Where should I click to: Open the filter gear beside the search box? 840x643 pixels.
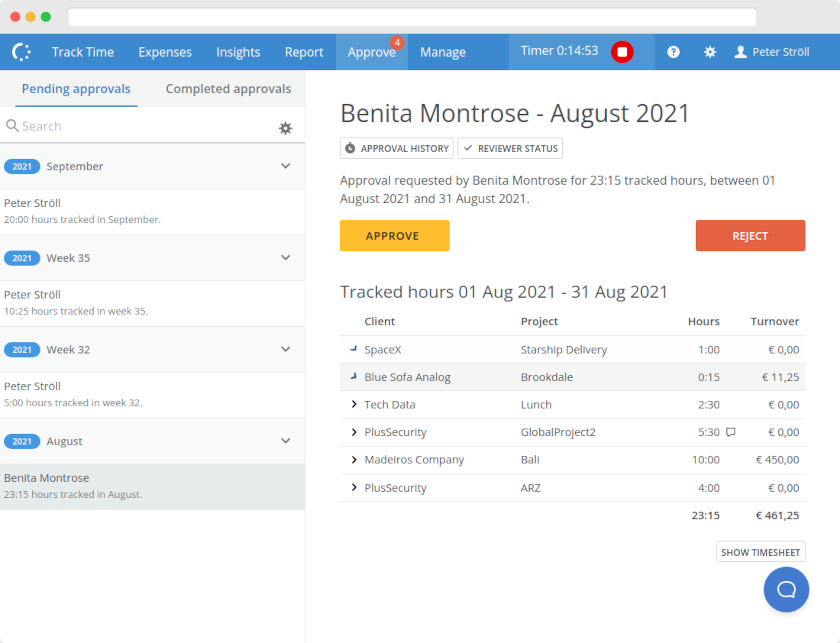point(285,128)
